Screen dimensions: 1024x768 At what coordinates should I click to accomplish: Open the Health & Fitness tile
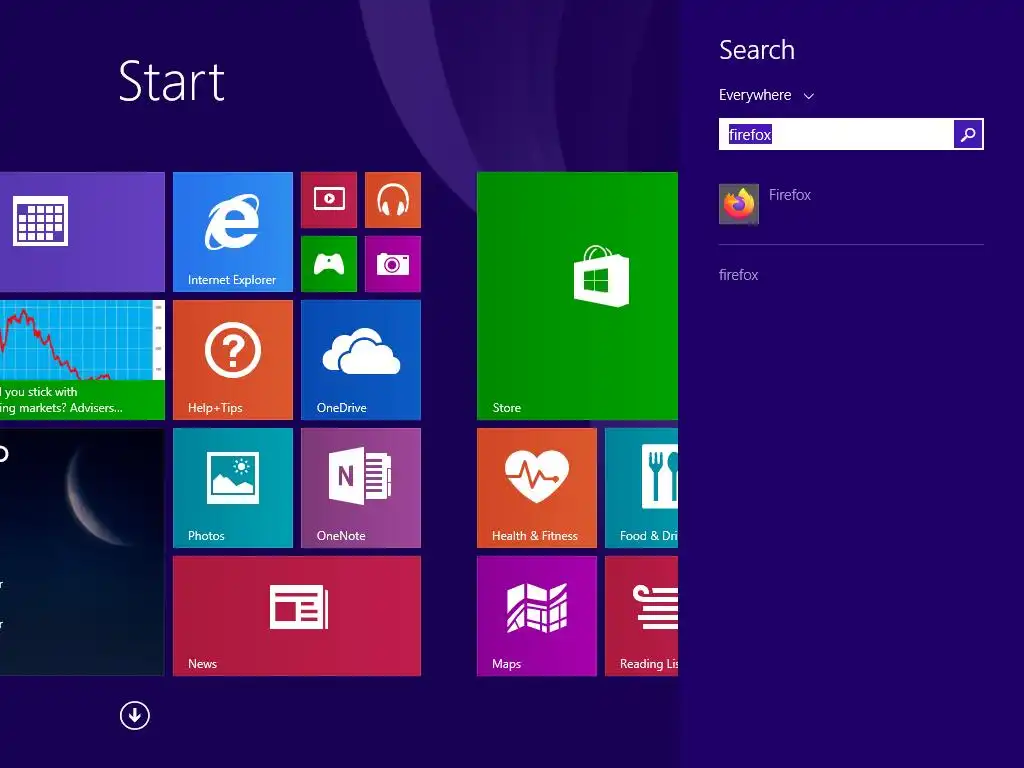537,488
